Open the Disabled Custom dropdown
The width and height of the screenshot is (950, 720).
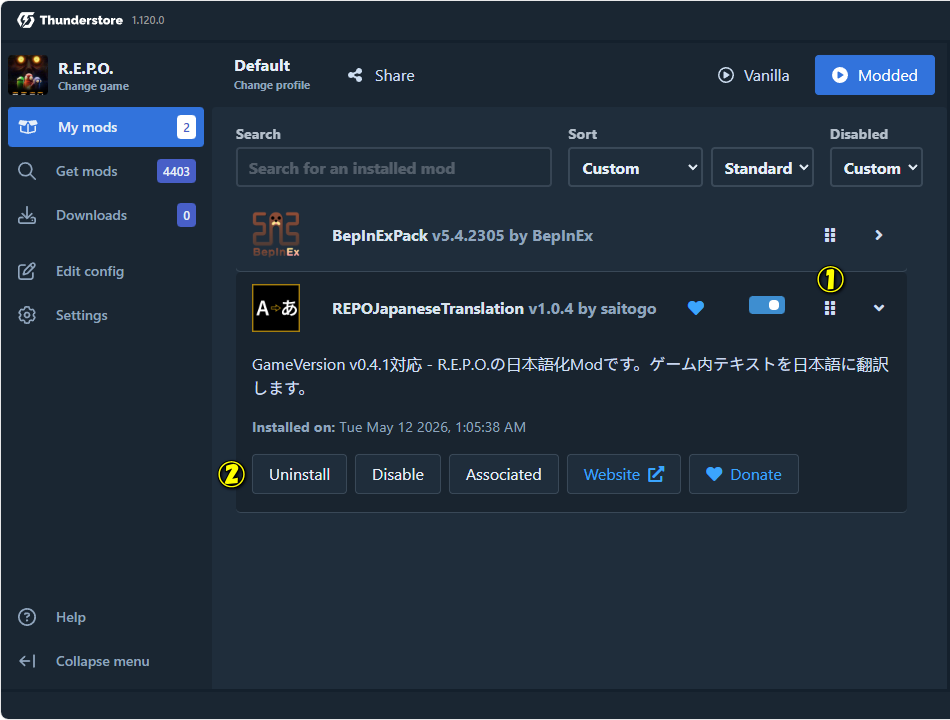point(876,167)
